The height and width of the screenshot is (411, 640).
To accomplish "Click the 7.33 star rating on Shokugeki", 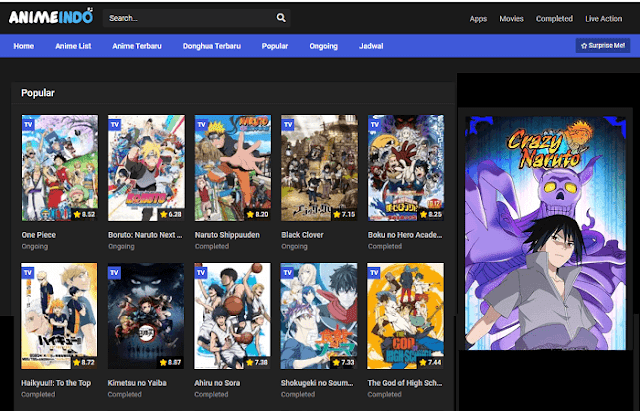I will [343, 362].
